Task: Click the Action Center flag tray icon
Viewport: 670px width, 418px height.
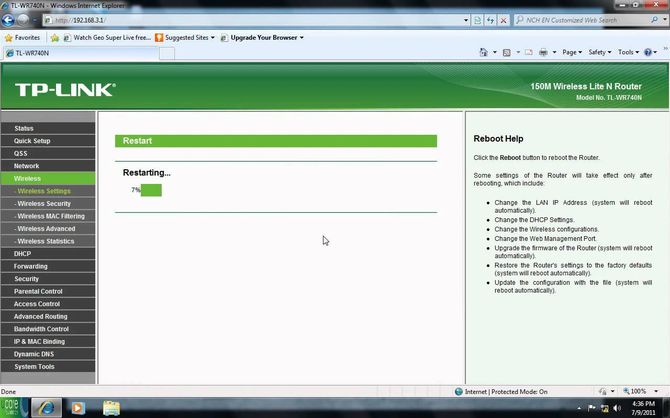Action: point(592,408)
